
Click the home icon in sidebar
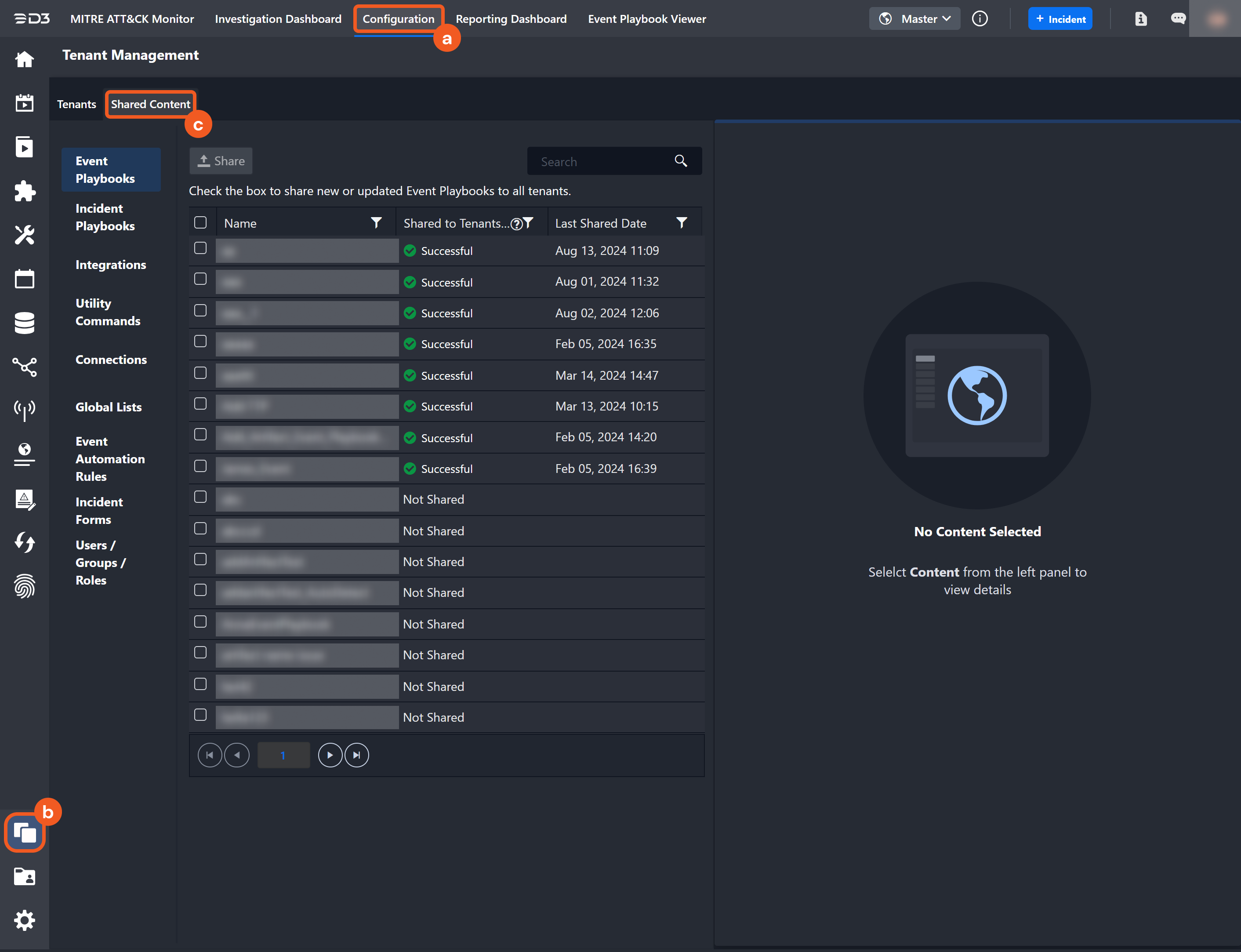pyautogui.click(x=24, y=59)
